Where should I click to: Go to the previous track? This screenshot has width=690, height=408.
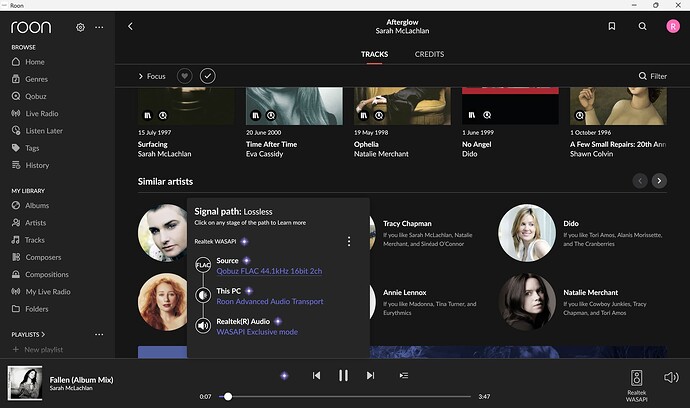pos(316,375)
